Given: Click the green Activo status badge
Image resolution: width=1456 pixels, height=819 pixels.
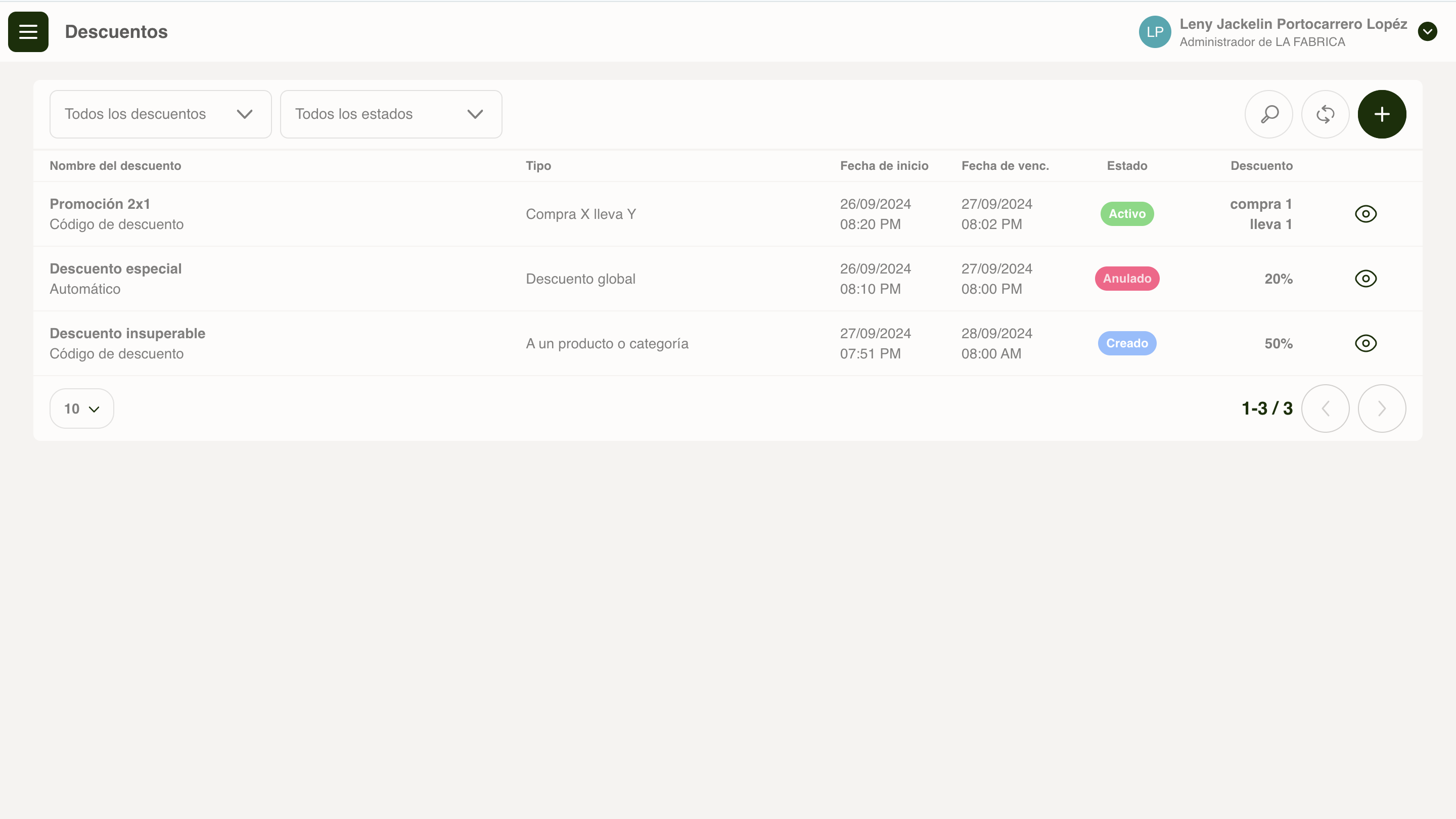Looking at the screenshot, I should click(1127, 214).
